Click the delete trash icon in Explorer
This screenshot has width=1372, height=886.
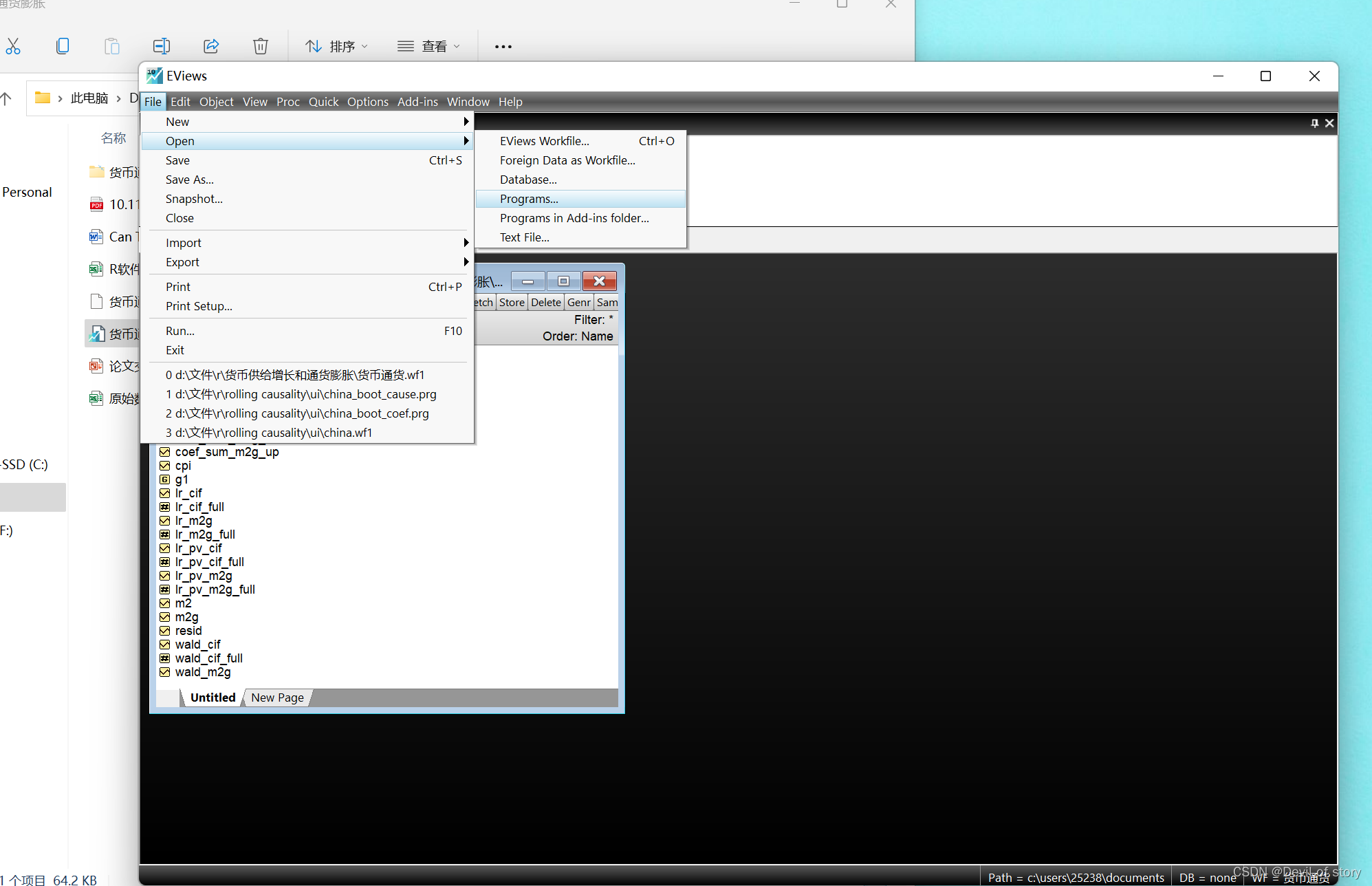pos(260,46)
